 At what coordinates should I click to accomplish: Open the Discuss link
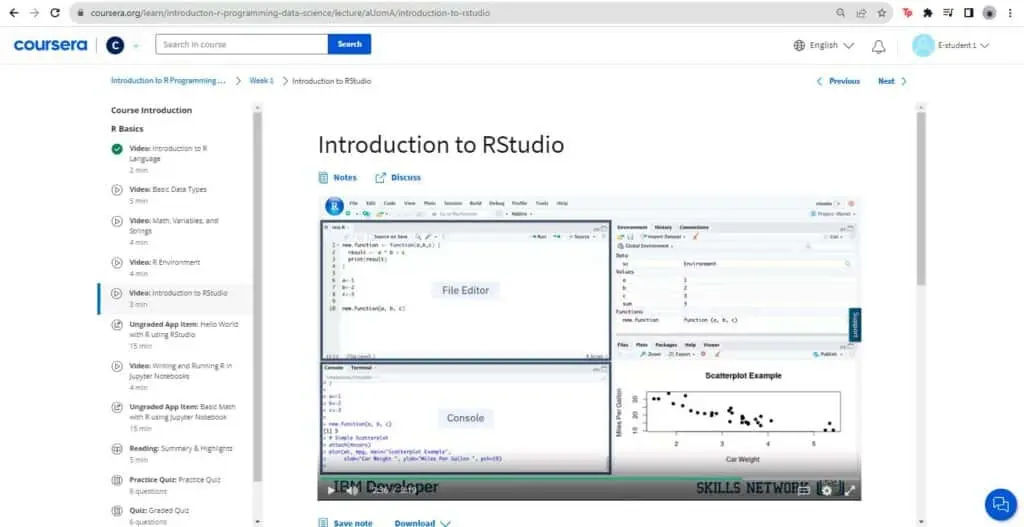pos(398,178)
